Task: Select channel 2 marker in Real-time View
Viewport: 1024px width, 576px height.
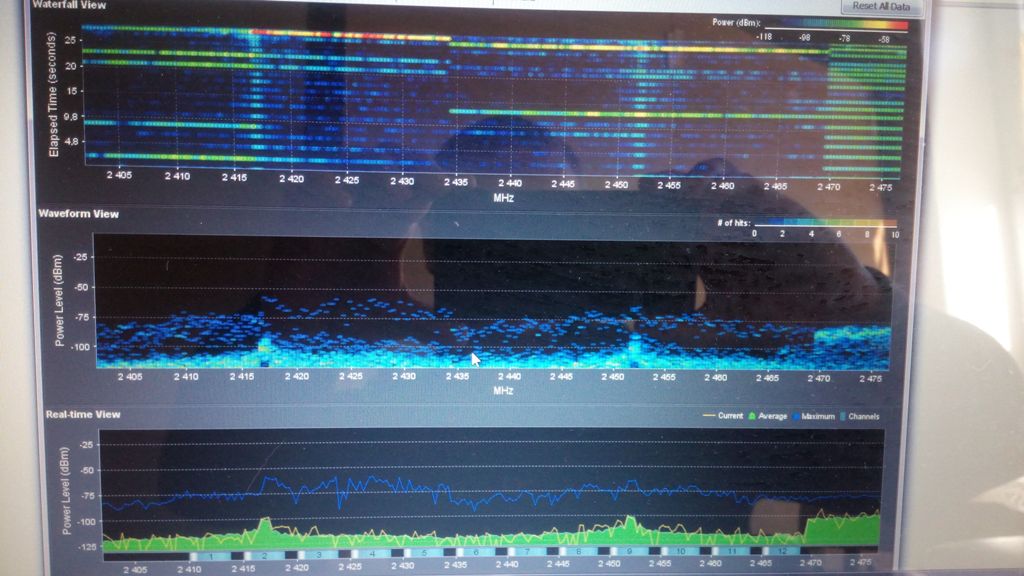Action: click(x=264, y=554)
